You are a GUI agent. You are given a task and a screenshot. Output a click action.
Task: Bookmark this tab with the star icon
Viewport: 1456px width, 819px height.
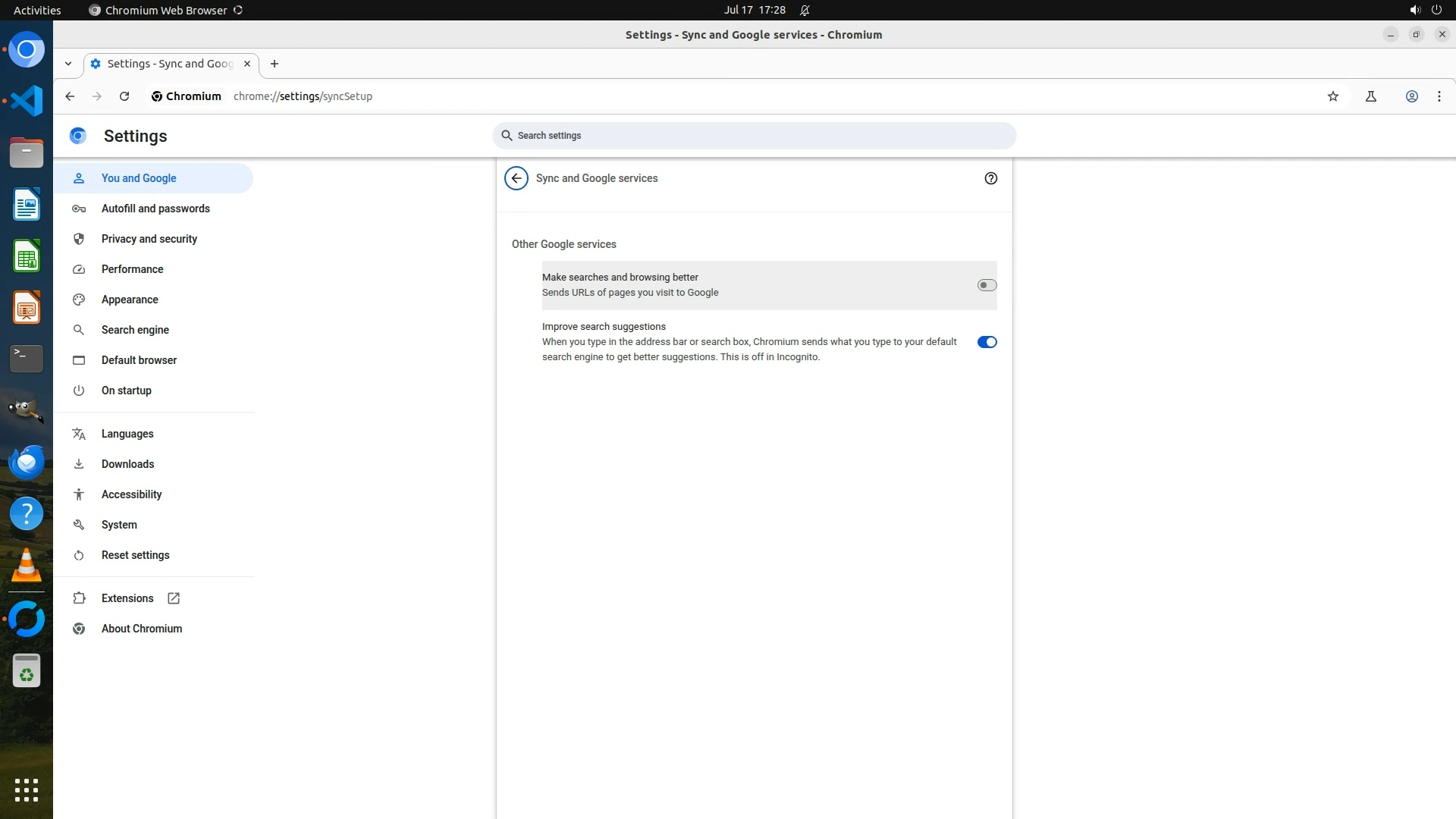point(1333,96)
